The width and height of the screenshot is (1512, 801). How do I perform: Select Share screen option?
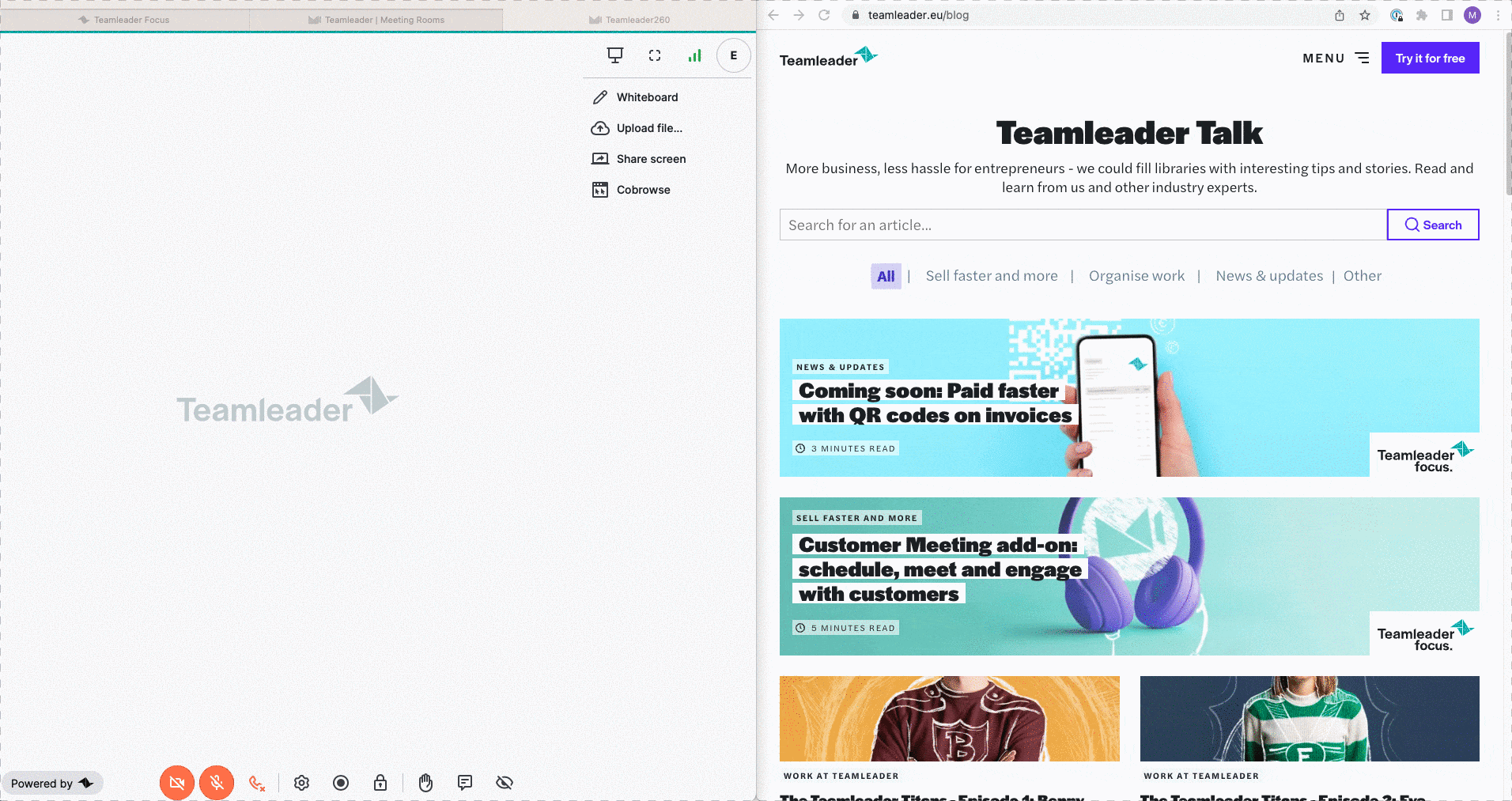[639, 159]
